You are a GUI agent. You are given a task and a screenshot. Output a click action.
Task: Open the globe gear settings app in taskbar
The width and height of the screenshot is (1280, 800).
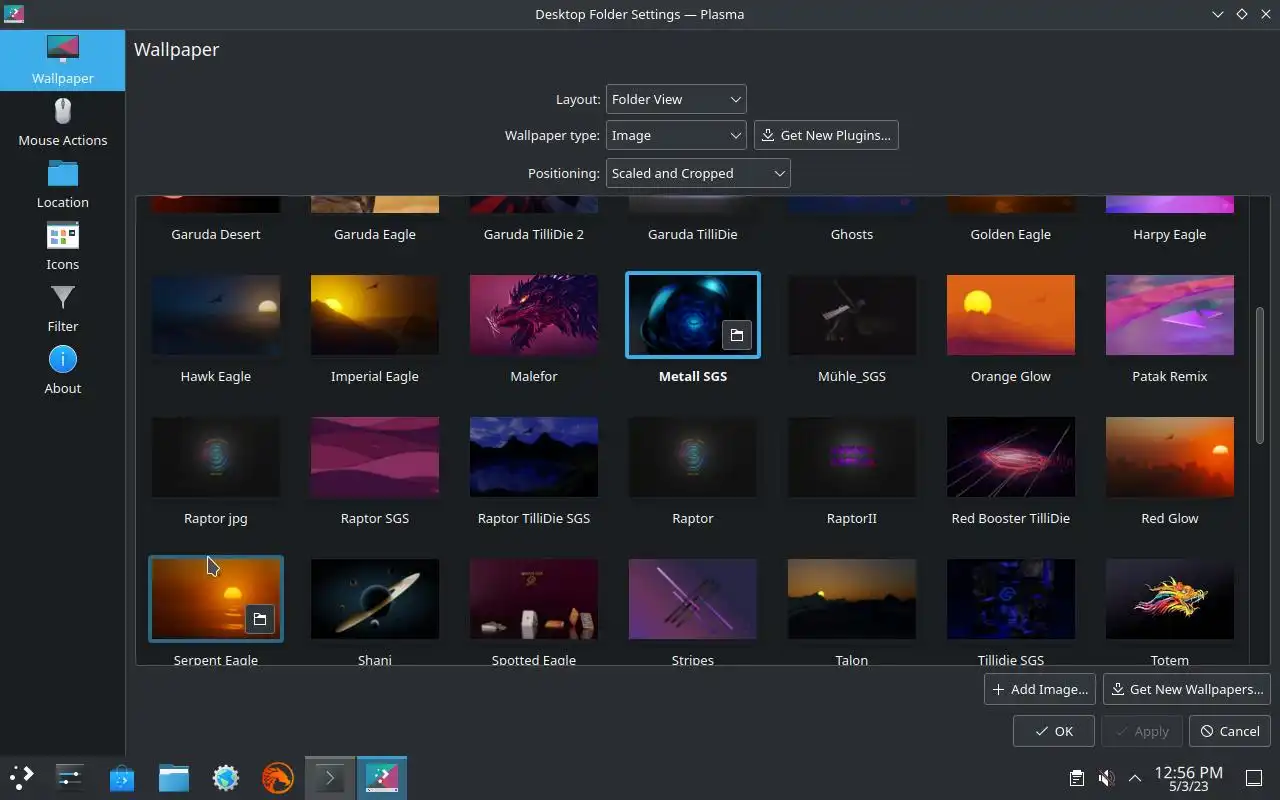pyautogui.click(x=226, y=777)
